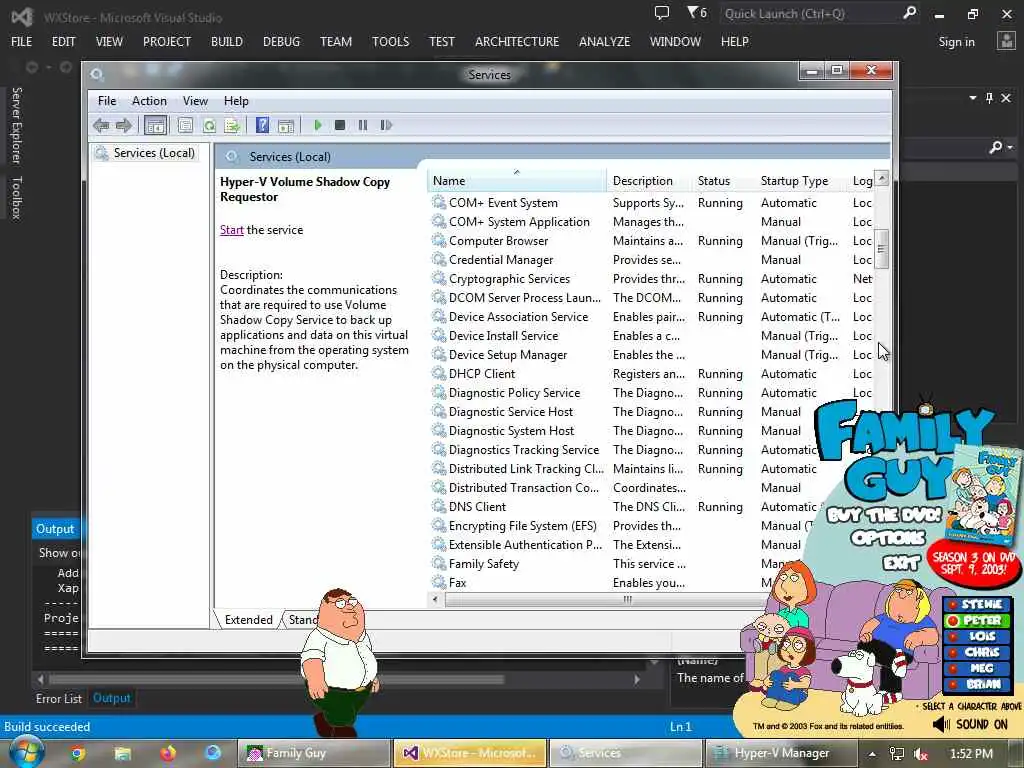
Task: Sort services by the Name column header
Action: point(517,181)
